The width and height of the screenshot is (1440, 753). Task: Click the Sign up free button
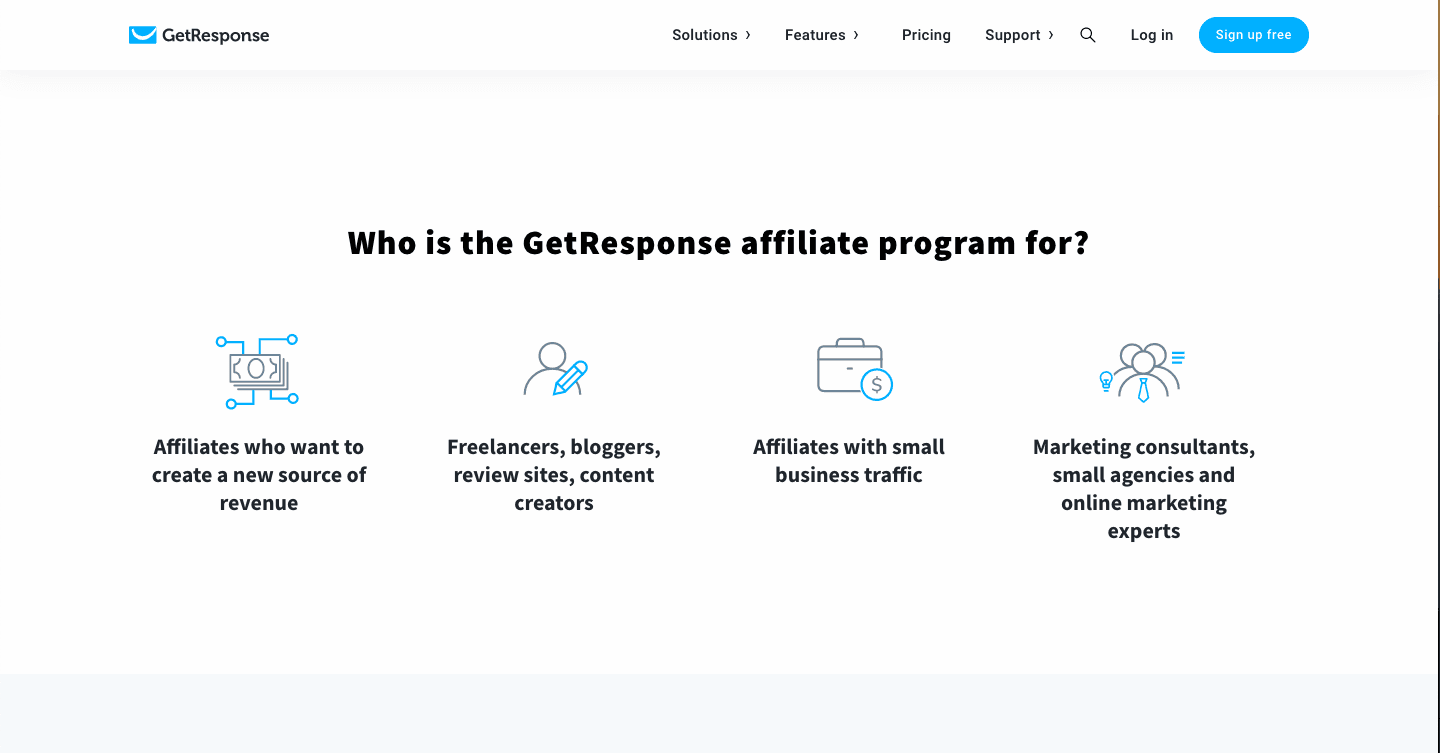(1254, 35)
